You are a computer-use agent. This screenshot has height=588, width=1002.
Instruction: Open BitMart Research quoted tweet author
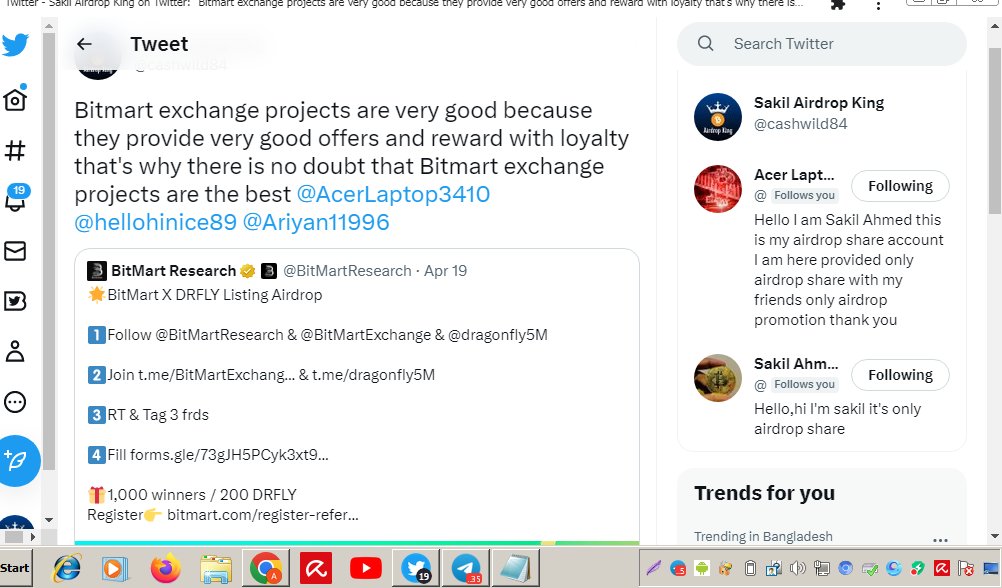(173, 270)
